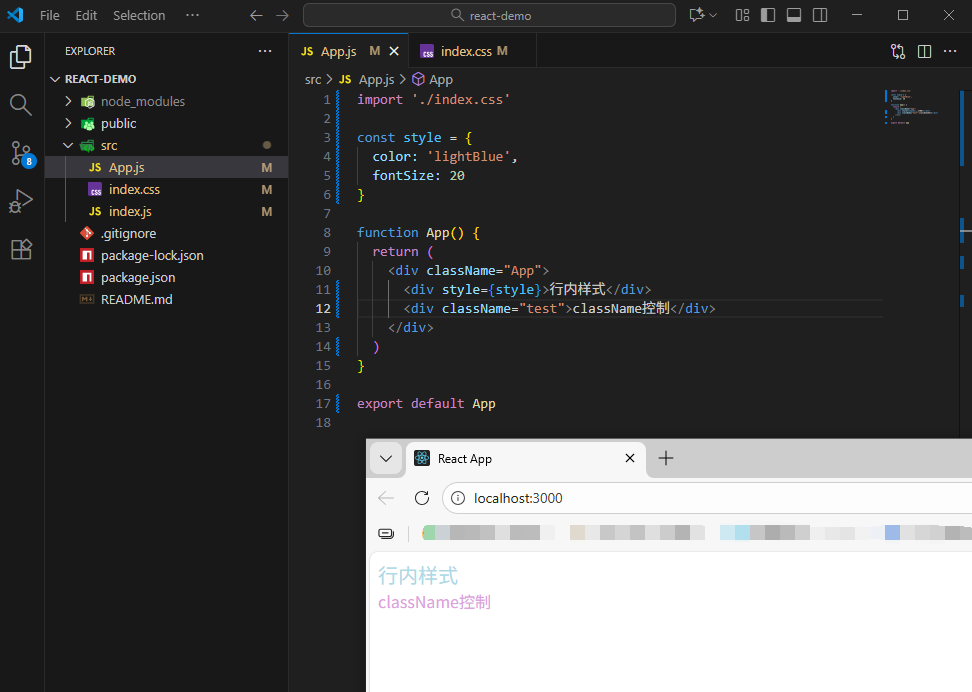This screenshot has width=972, height=692.
Task: Expand the node_modules folder
Action: click(142, 101)
